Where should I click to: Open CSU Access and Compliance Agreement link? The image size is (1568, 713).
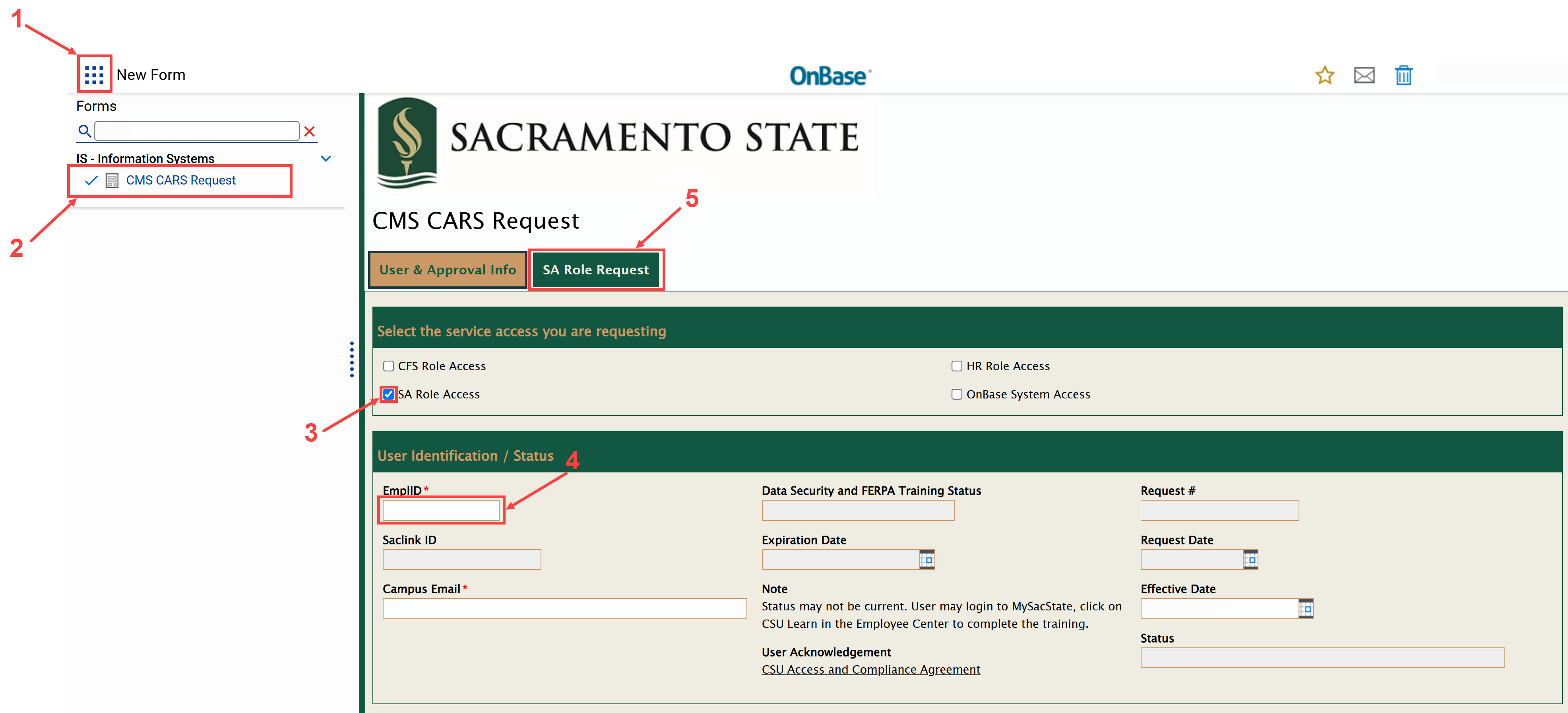pyautogui.click(x=870, y=669)
